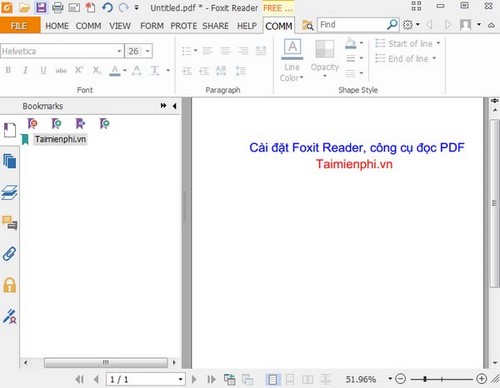Viewport: 500px width, 388px height.
Task: Toggle italic formatting
Action: coord(25,70)
